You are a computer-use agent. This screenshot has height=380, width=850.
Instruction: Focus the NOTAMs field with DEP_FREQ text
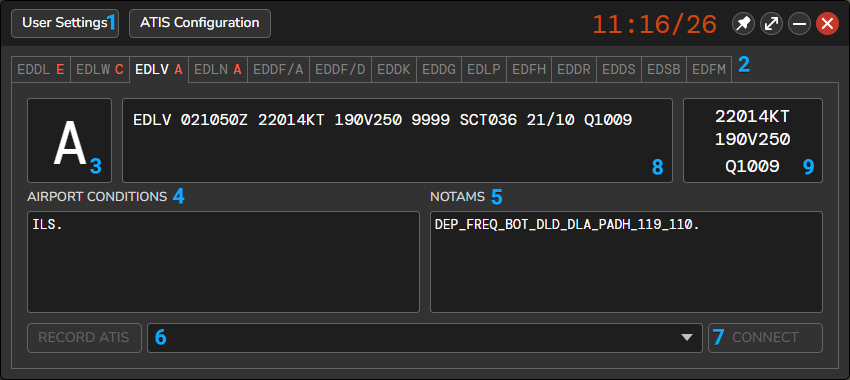626,262
